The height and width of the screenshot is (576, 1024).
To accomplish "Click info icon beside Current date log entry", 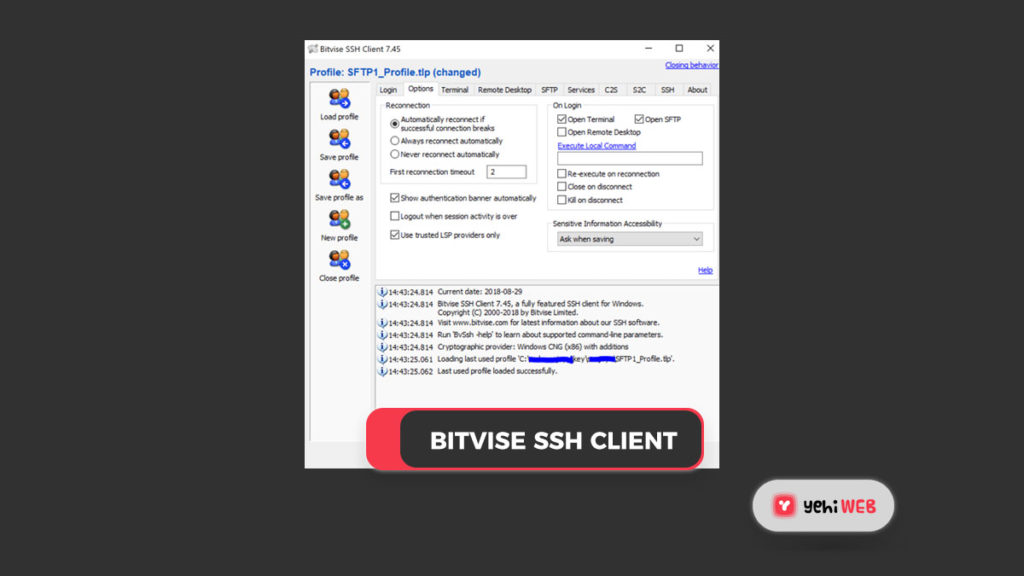I will (382, 292).
